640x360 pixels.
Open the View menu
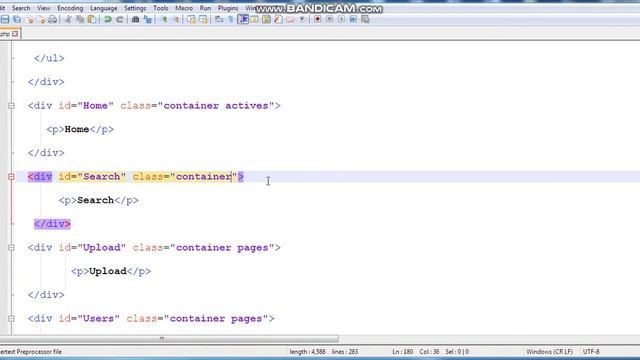[x=44, y=8]
